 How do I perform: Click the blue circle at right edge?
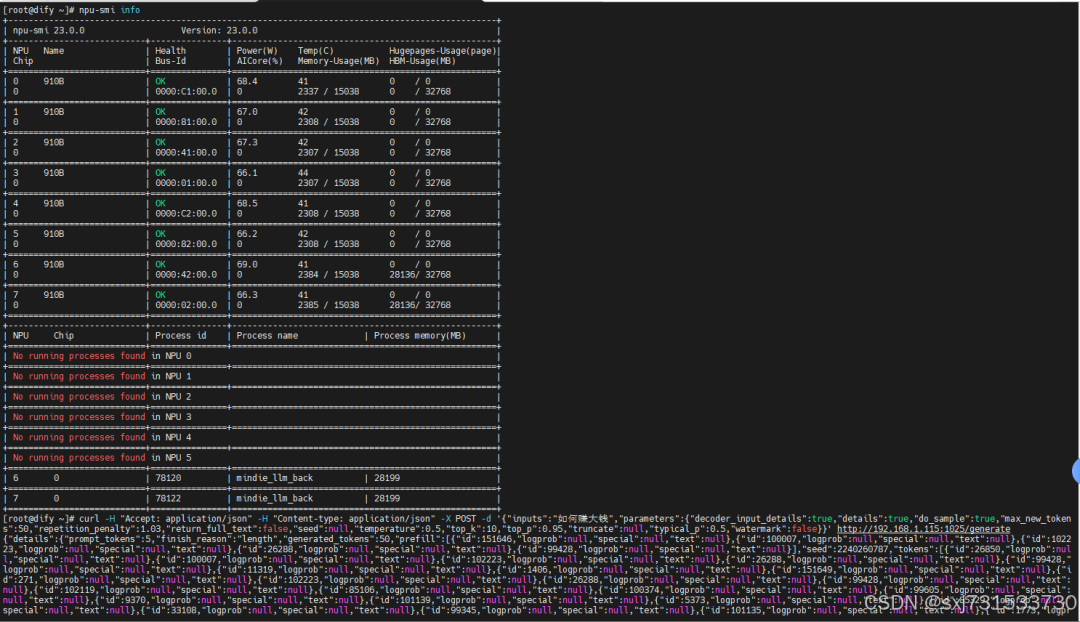pyautogui.click(x=1075, y=471)
